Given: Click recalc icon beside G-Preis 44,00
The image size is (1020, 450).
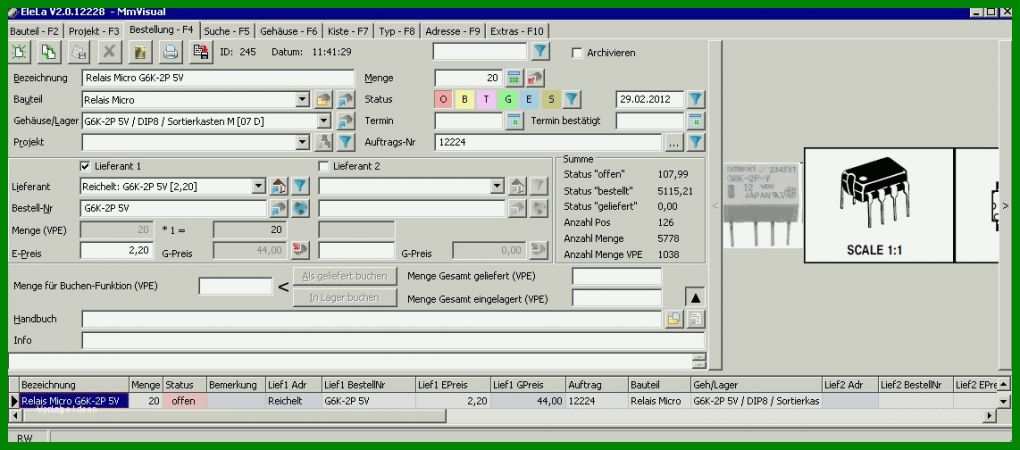Looking at the screenshot, I should [300, 250].
